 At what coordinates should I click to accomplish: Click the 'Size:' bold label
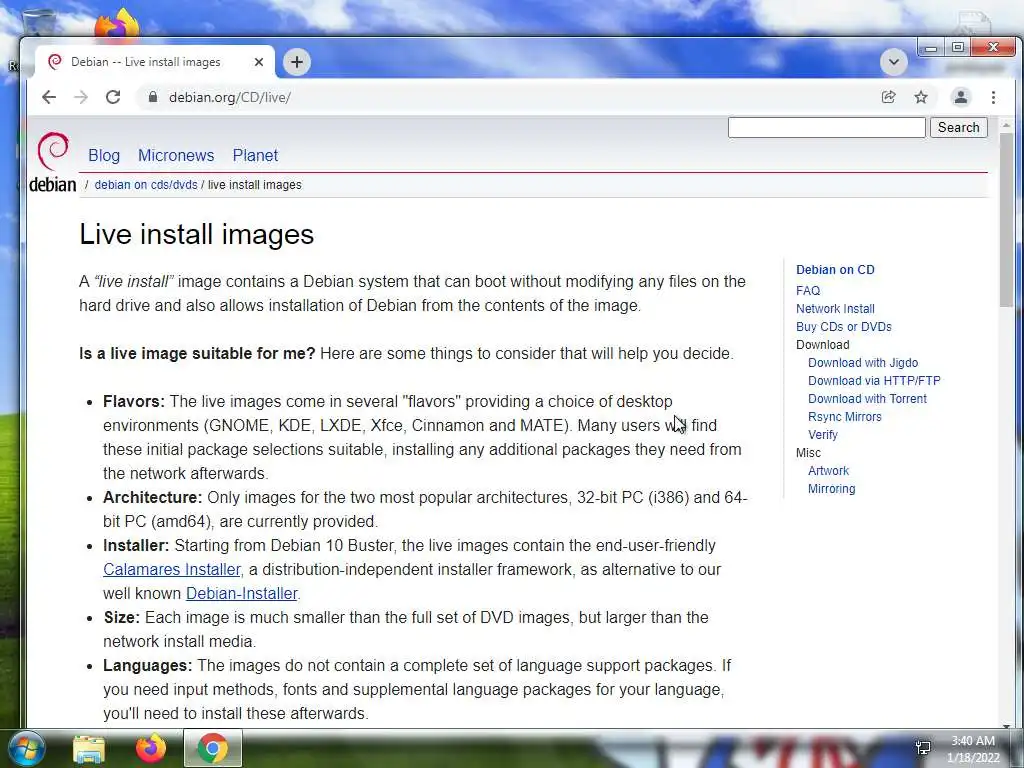coord(121,618)
